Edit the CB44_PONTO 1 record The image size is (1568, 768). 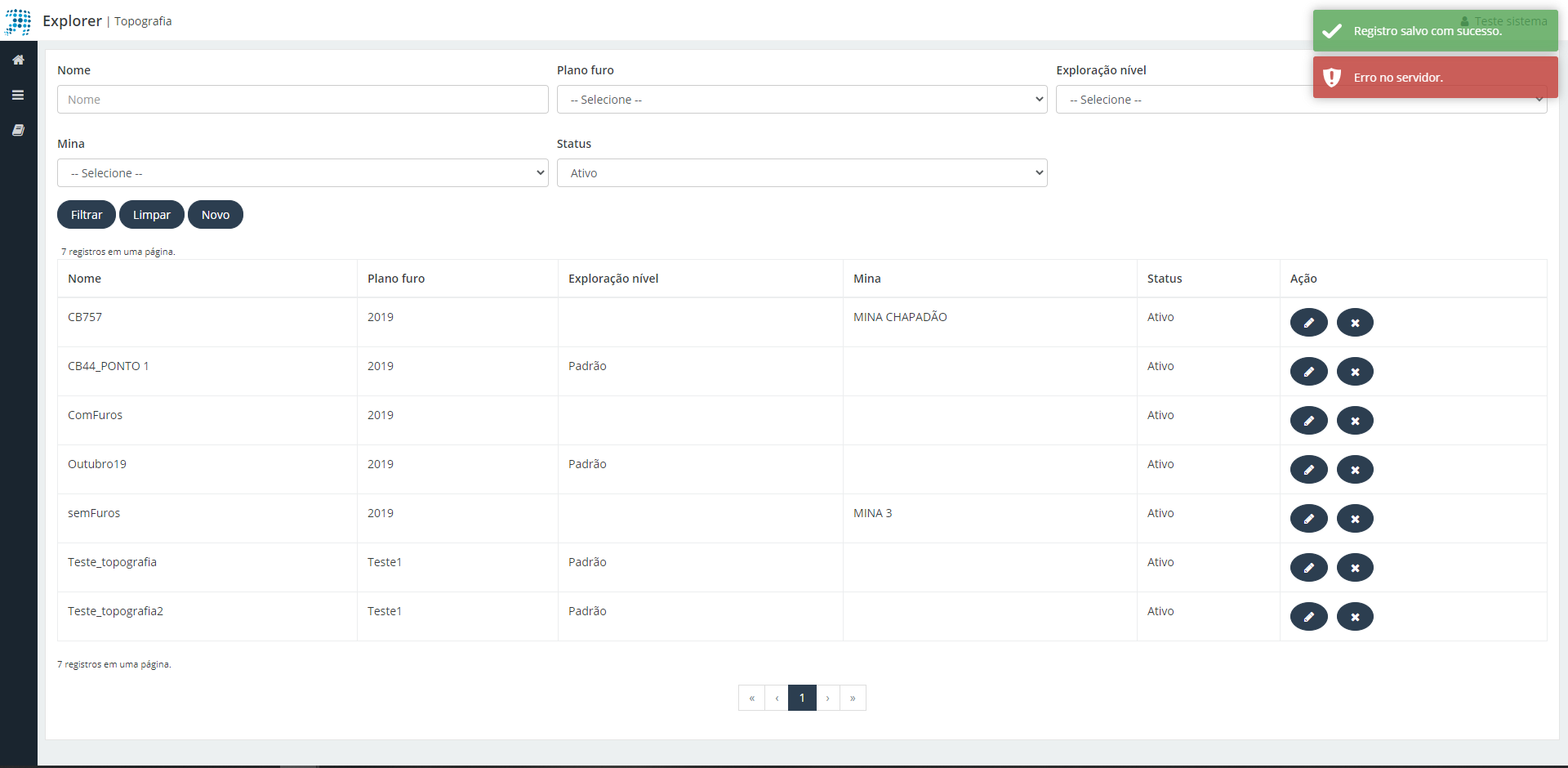tap(1308, 372)
